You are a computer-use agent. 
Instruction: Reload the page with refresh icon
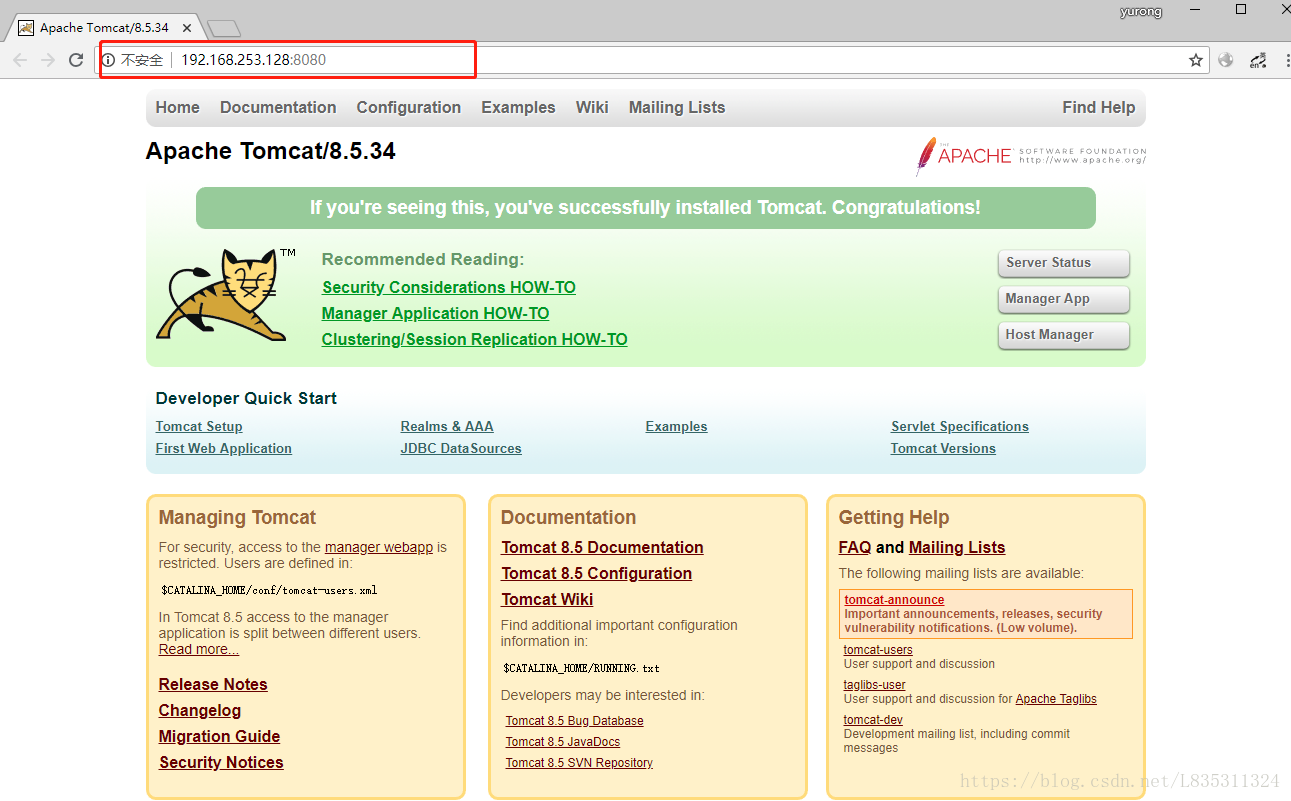(76, 60)
